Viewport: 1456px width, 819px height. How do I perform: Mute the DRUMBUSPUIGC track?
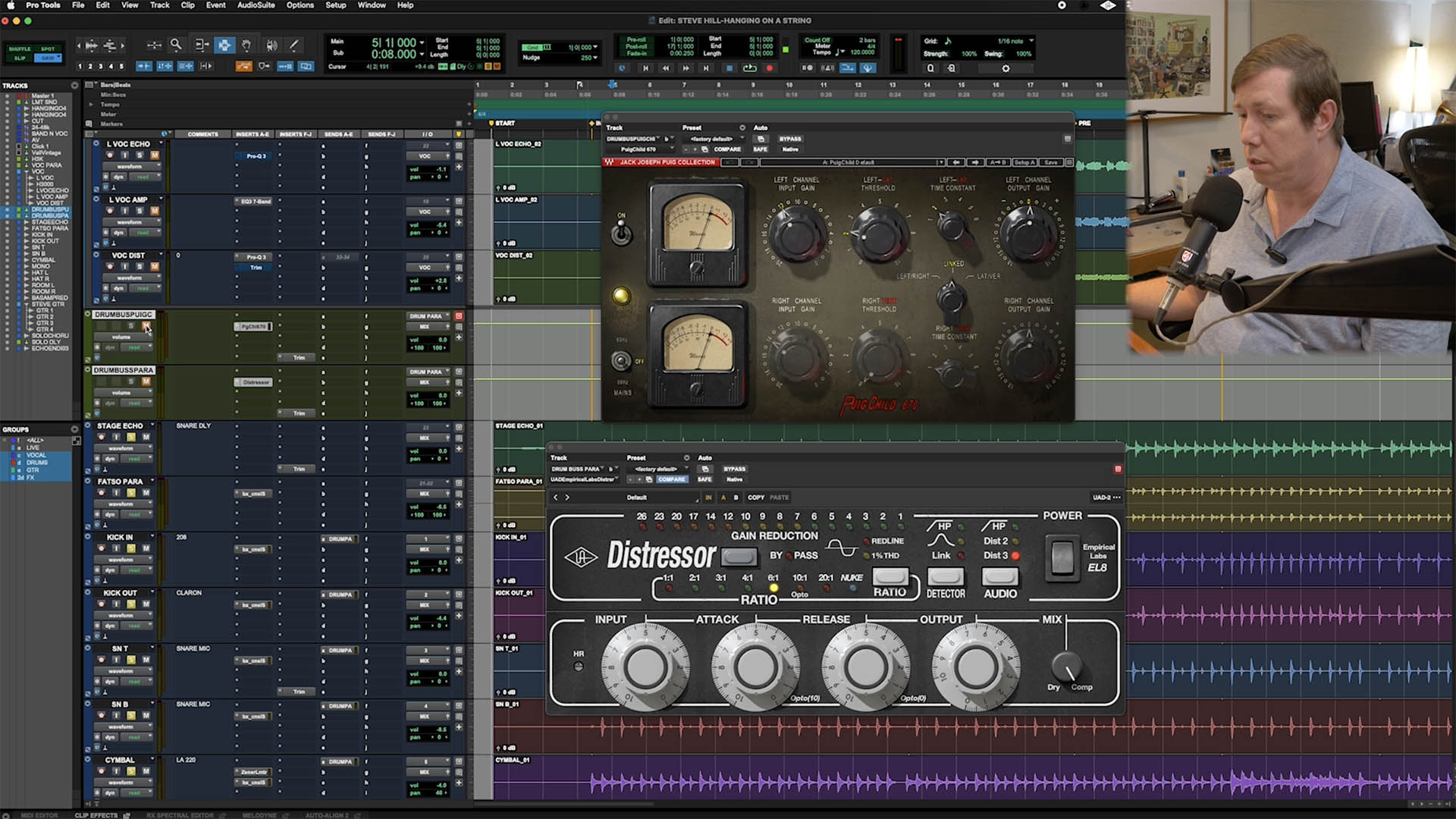point(146,326)
